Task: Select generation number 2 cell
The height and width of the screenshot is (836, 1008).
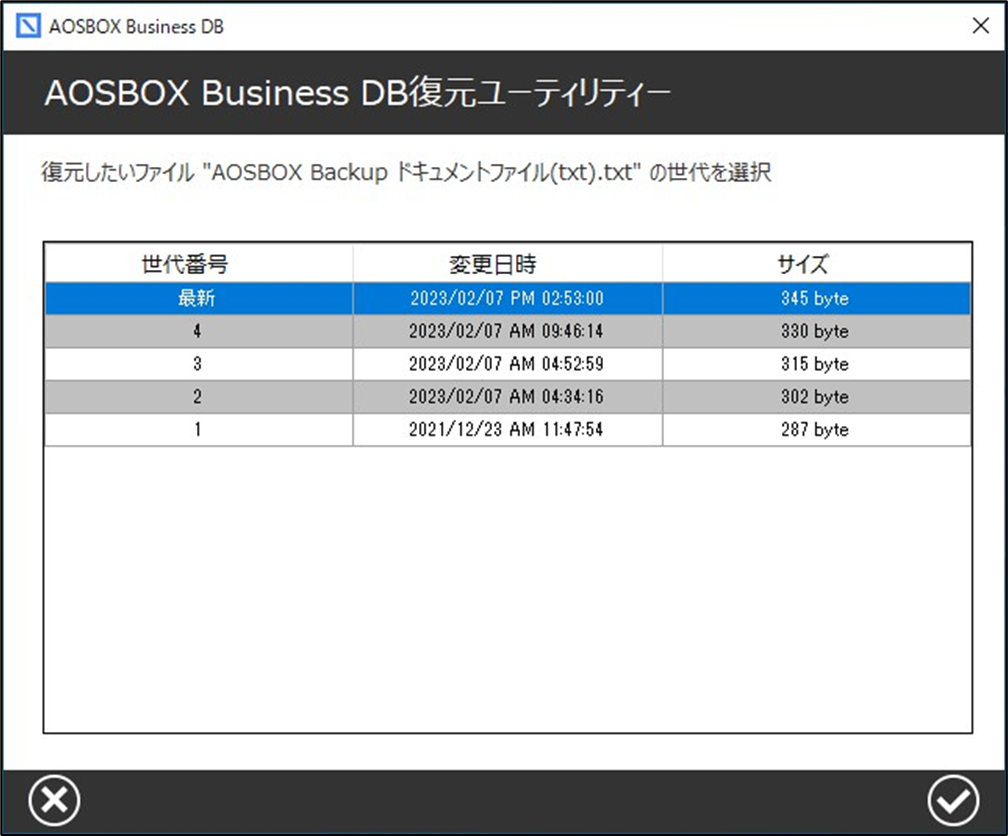Action: [x=199, y=397]
